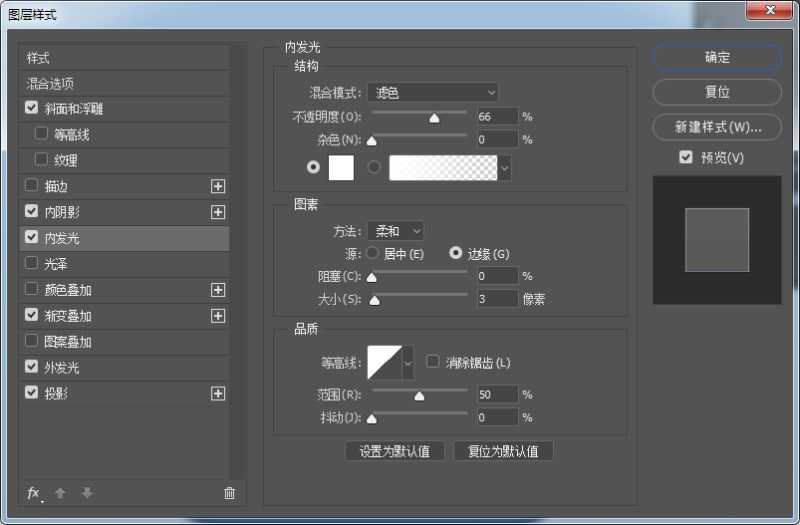Click the 杂色 value field

[x=497, y=139]
